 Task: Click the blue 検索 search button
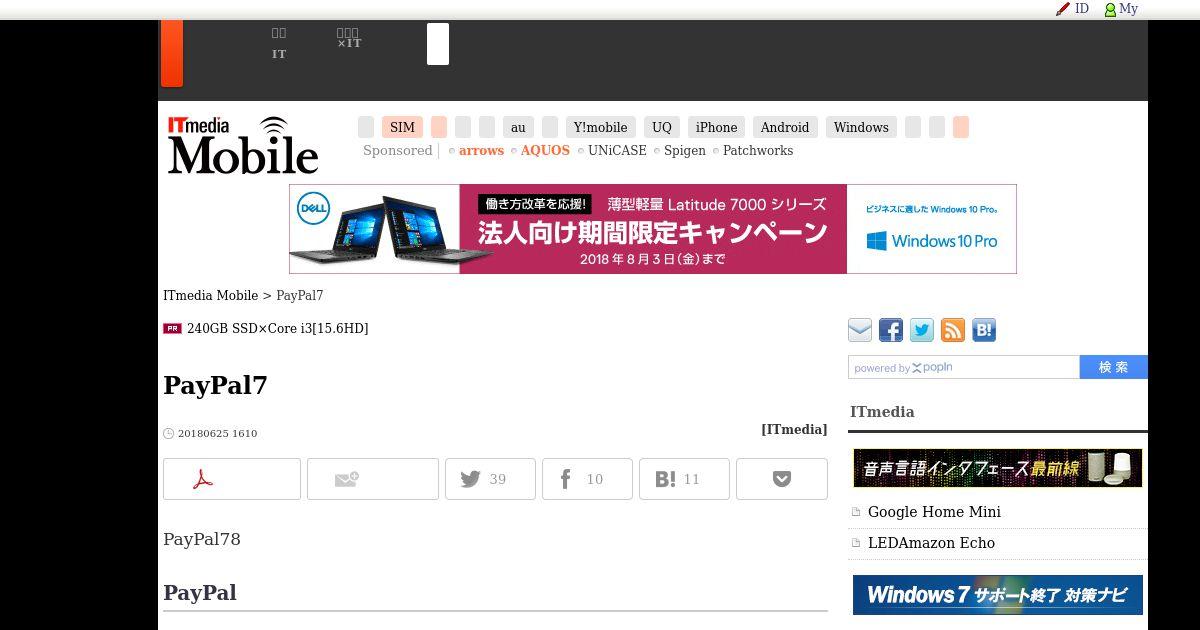(x=1114, y=367)
